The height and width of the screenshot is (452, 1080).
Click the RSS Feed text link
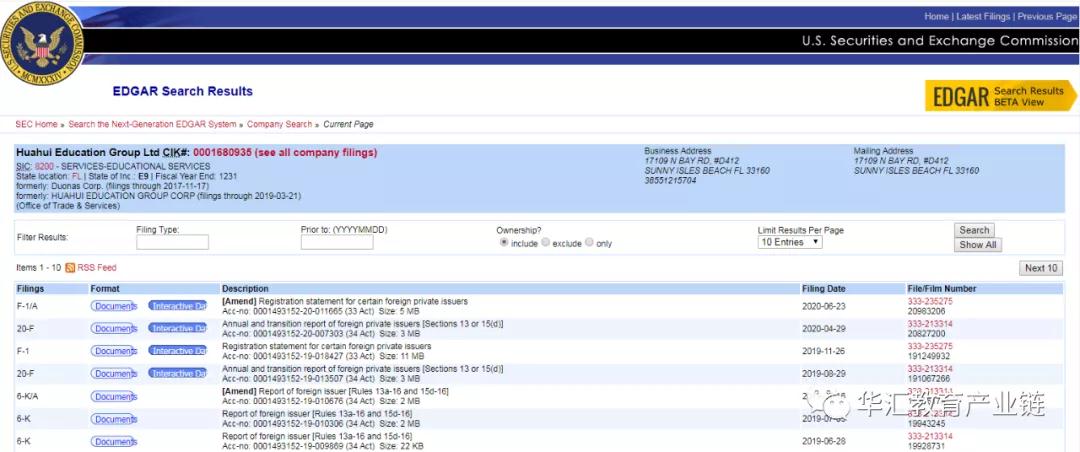(x=97, y=267)
